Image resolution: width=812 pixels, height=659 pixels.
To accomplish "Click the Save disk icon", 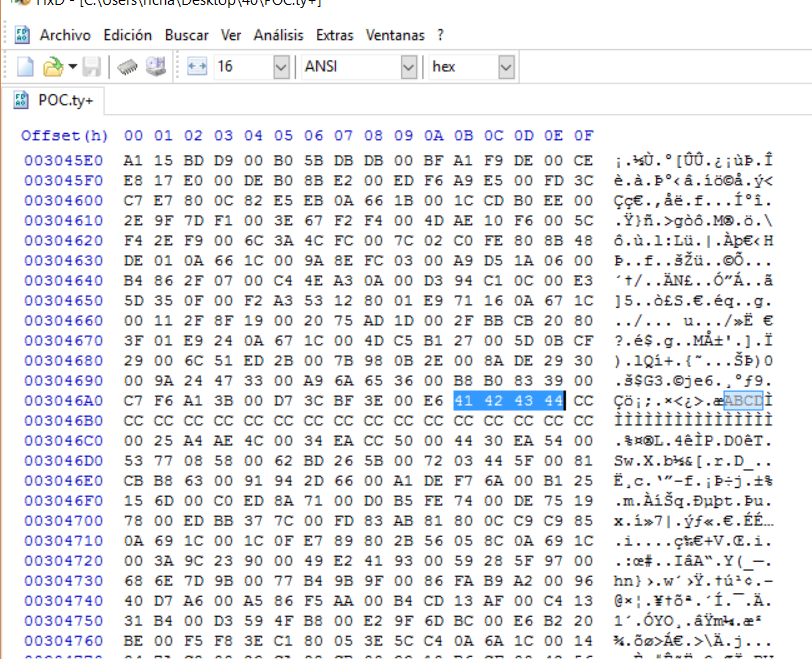I will pos(91,67).
